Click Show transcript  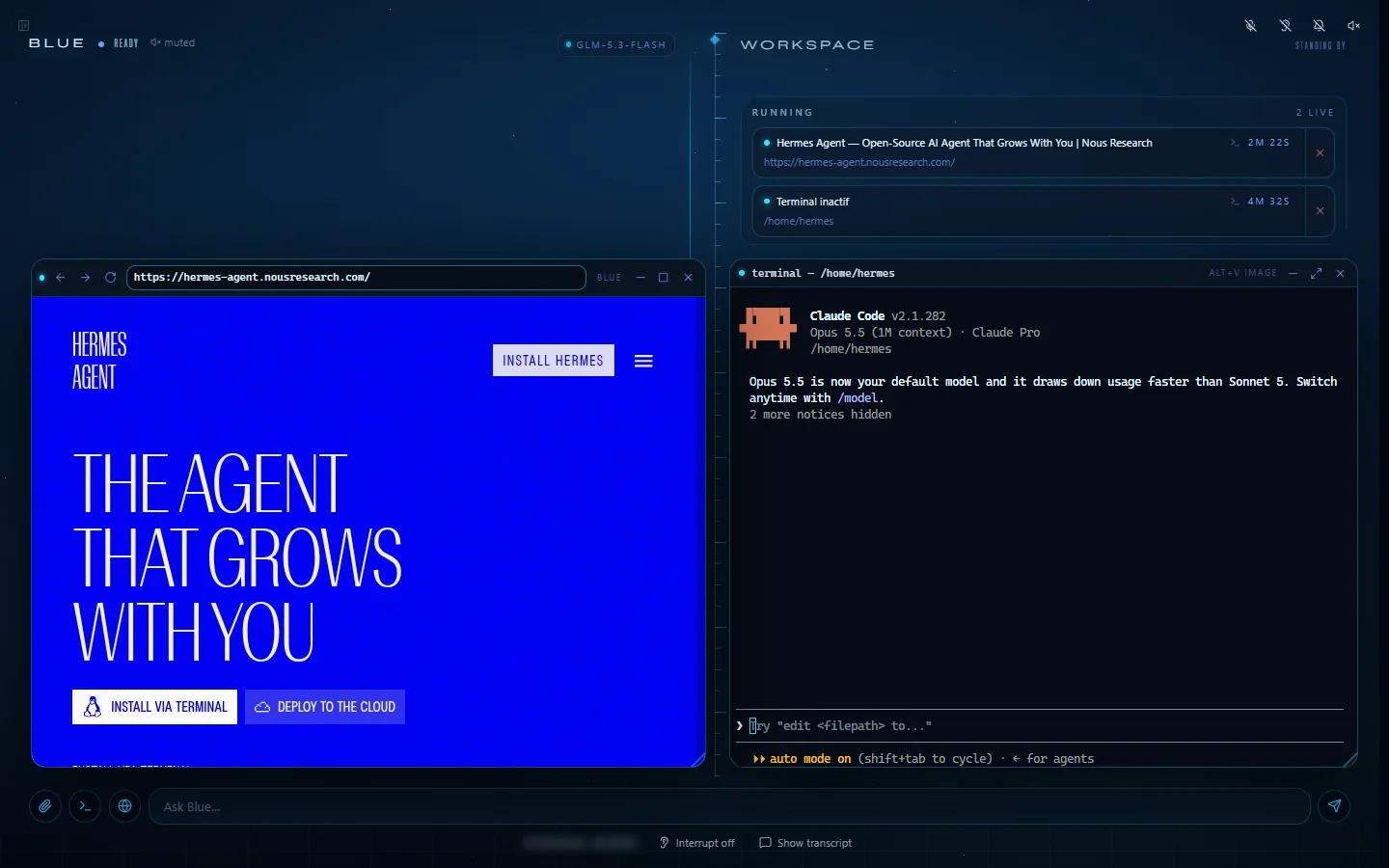coord(805,843)
